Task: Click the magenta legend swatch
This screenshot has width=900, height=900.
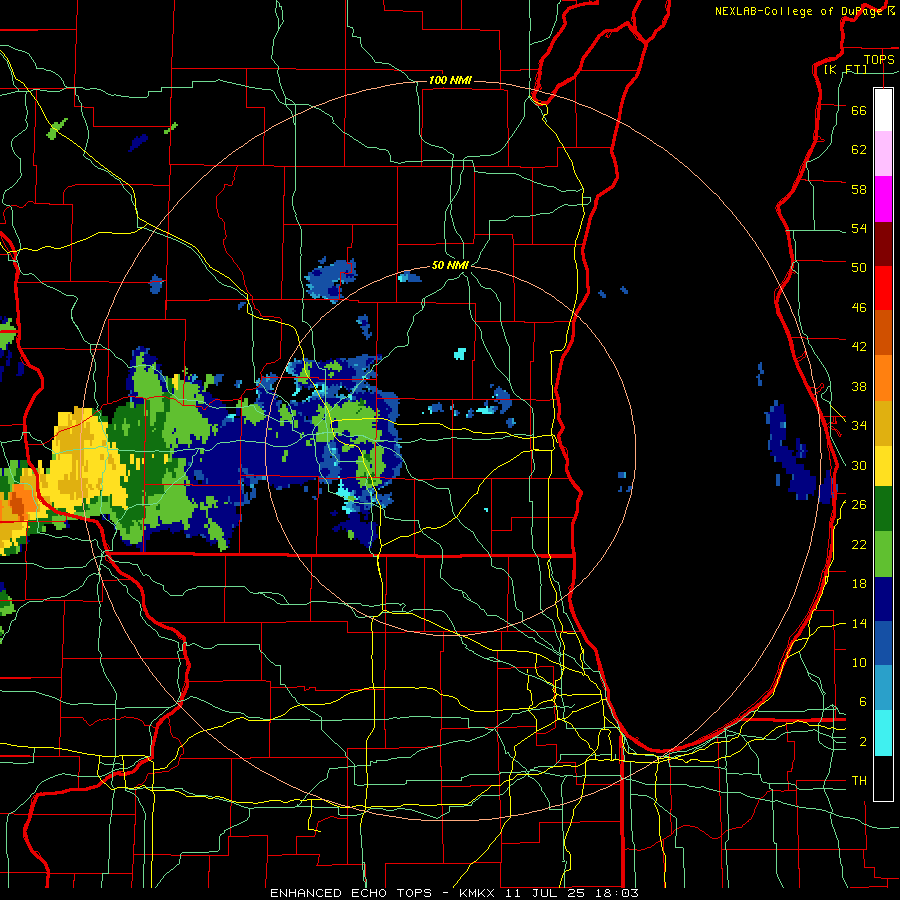Action: click(x=883, y=199)
